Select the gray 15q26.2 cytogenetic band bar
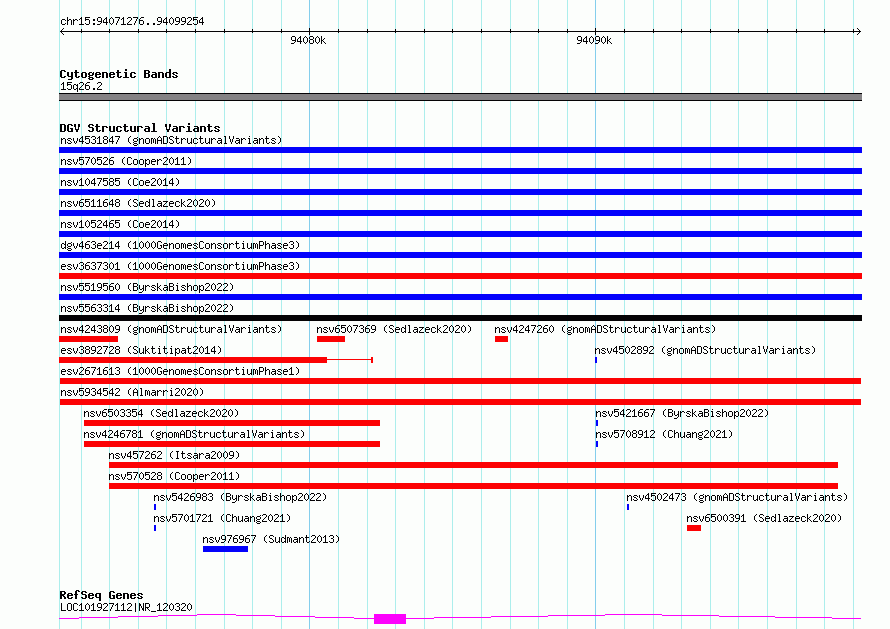The width and height of the screenshot is (890, 629). point(460,97)
